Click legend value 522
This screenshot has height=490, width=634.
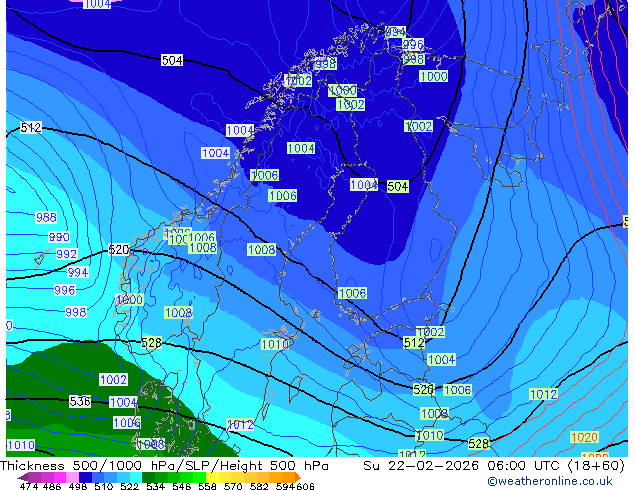coord(129,486)
